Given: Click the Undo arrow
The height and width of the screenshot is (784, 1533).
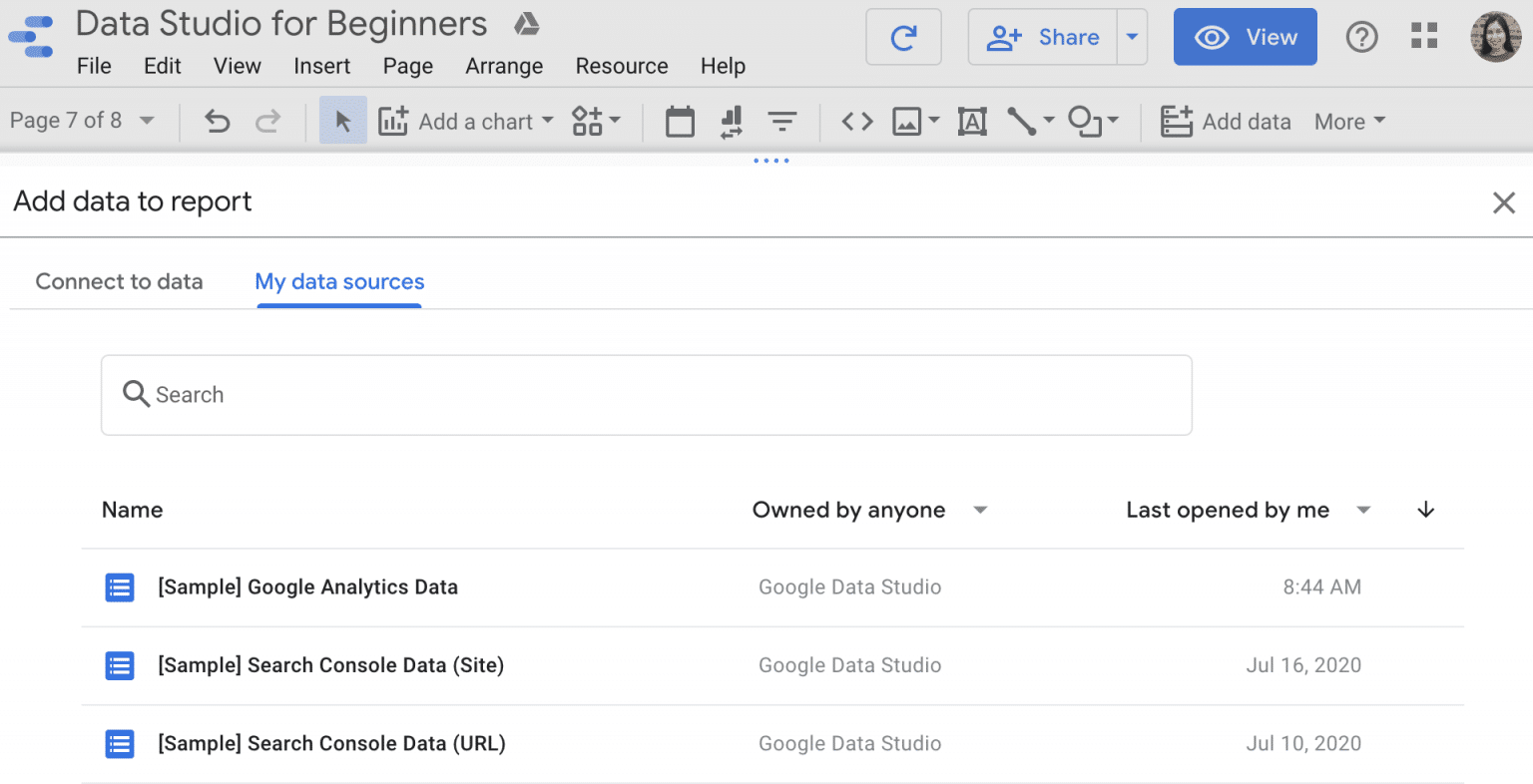Looking at the screenshot, I should click(x=217, y=121).
